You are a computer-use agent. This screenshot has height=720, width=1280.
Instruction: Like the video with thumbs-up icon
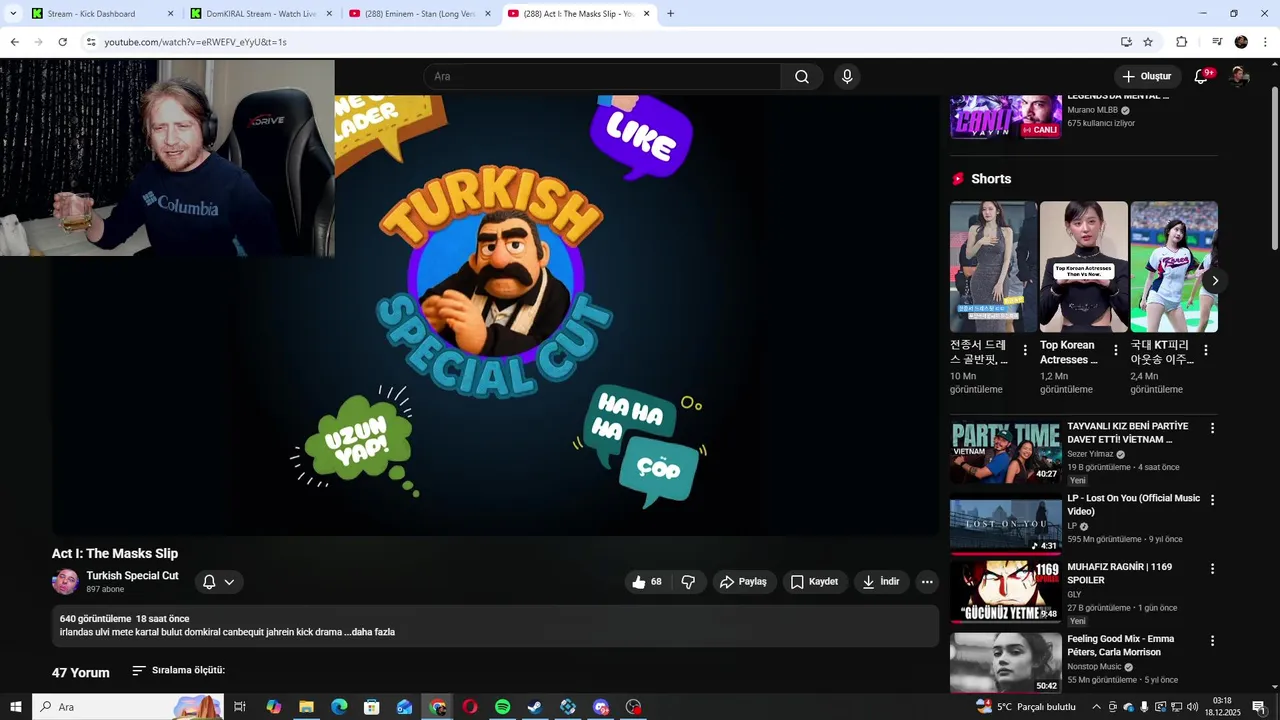647,582
